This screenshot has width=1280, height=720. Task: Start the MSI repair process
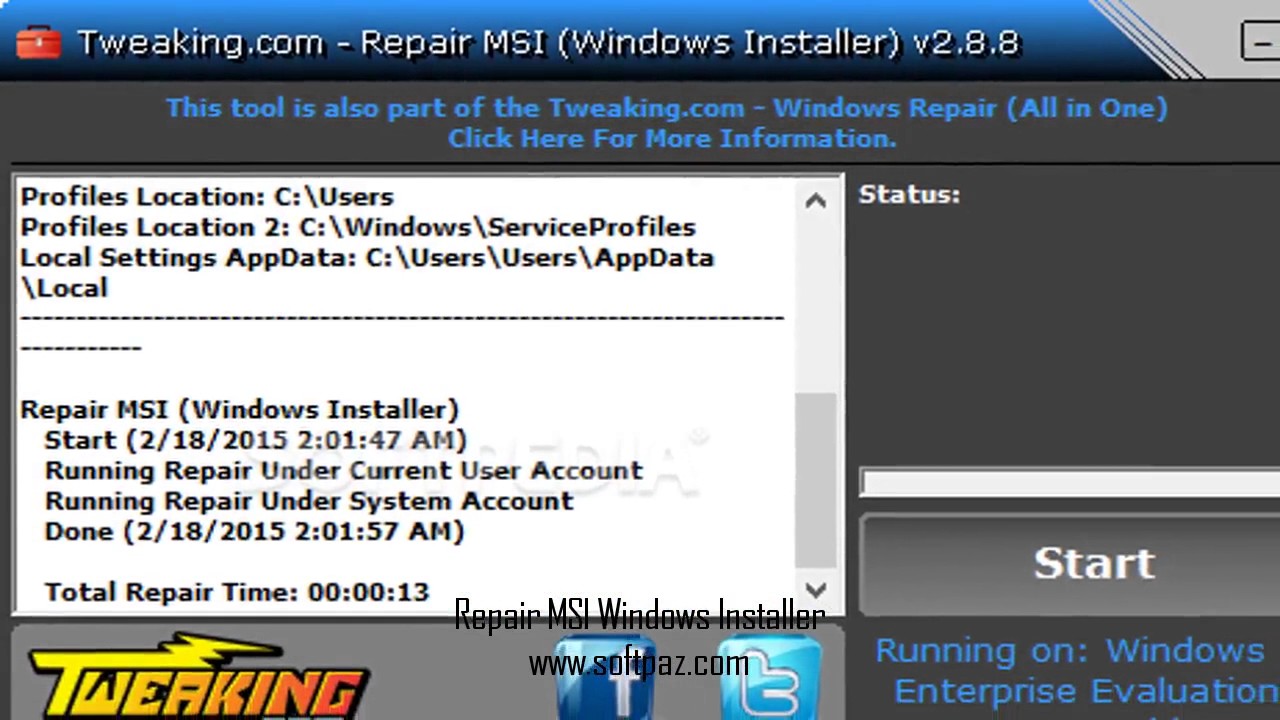(x=1094, y=564)
